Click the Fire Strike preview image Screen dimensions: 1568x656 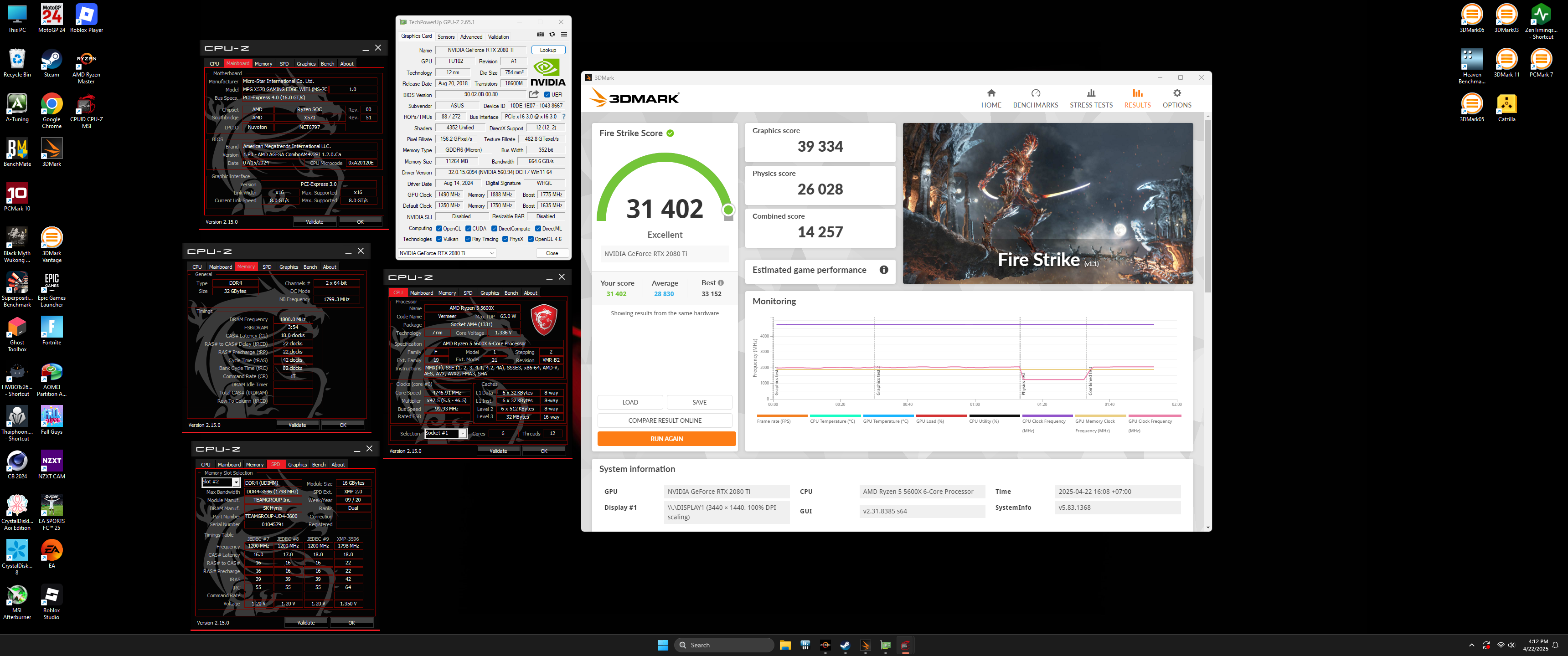[1047, 203]
